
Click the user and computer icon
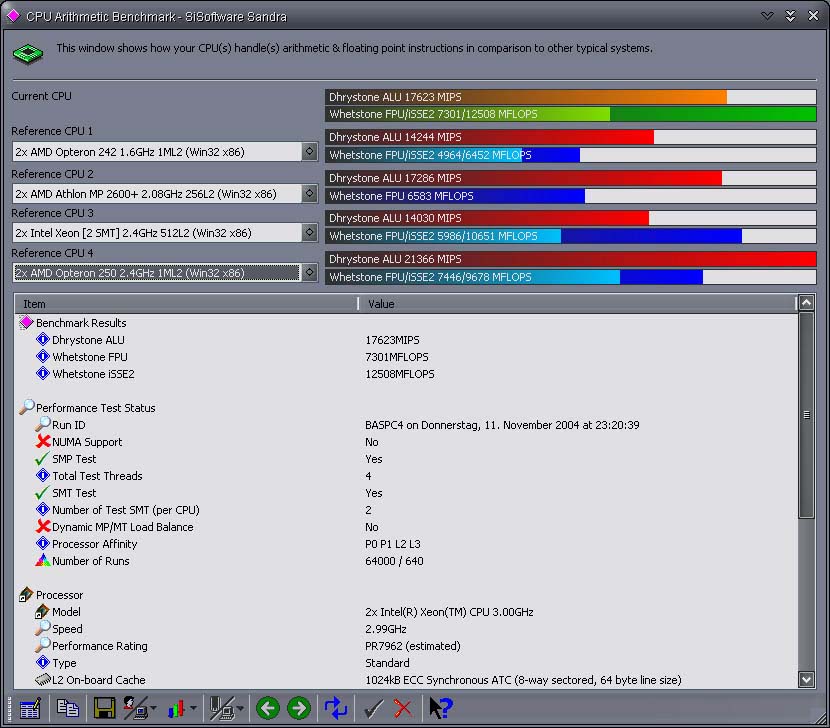[136, 708]
